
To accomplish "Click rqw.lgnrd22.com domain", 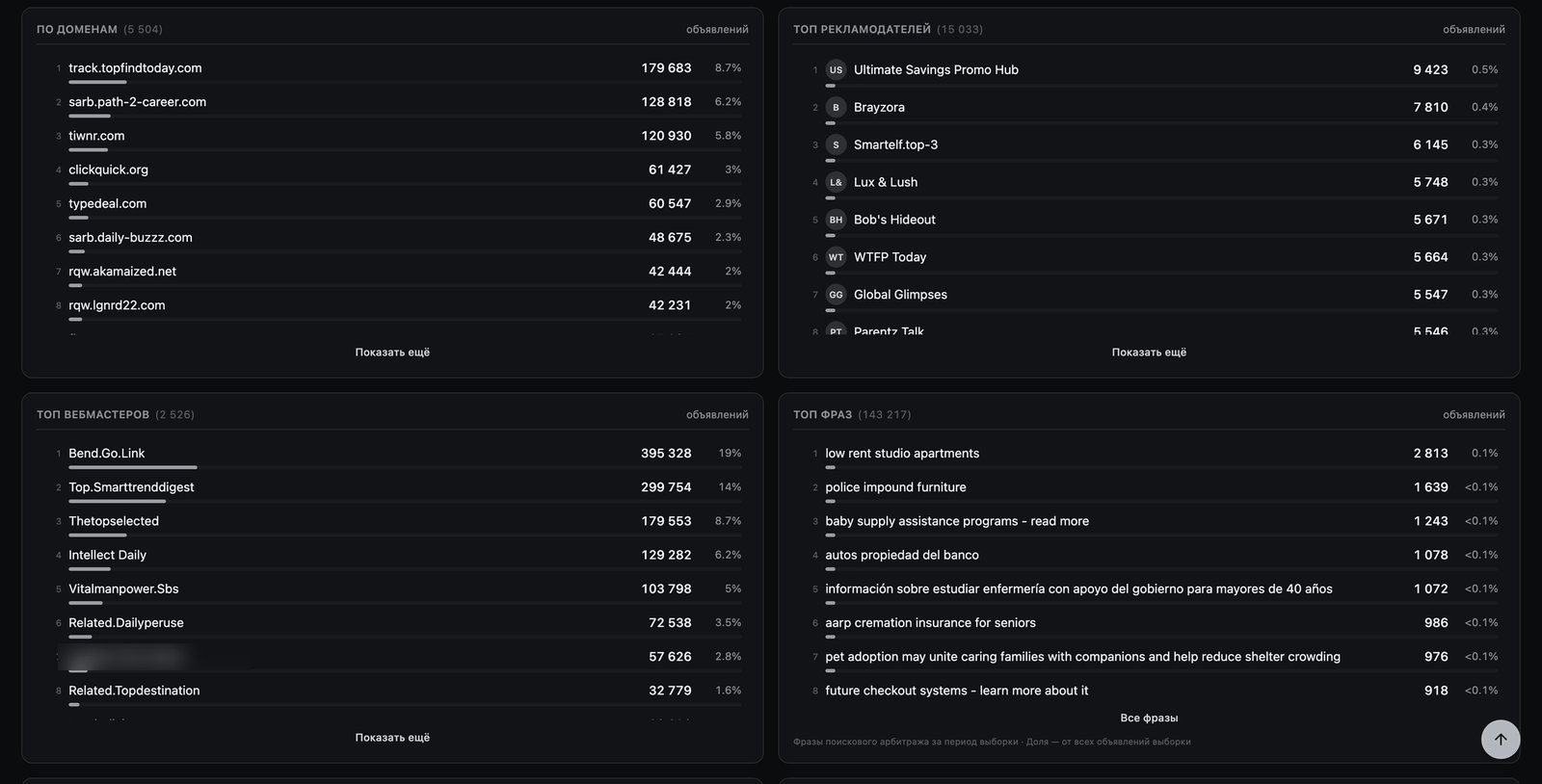I will tap(117, 305).
